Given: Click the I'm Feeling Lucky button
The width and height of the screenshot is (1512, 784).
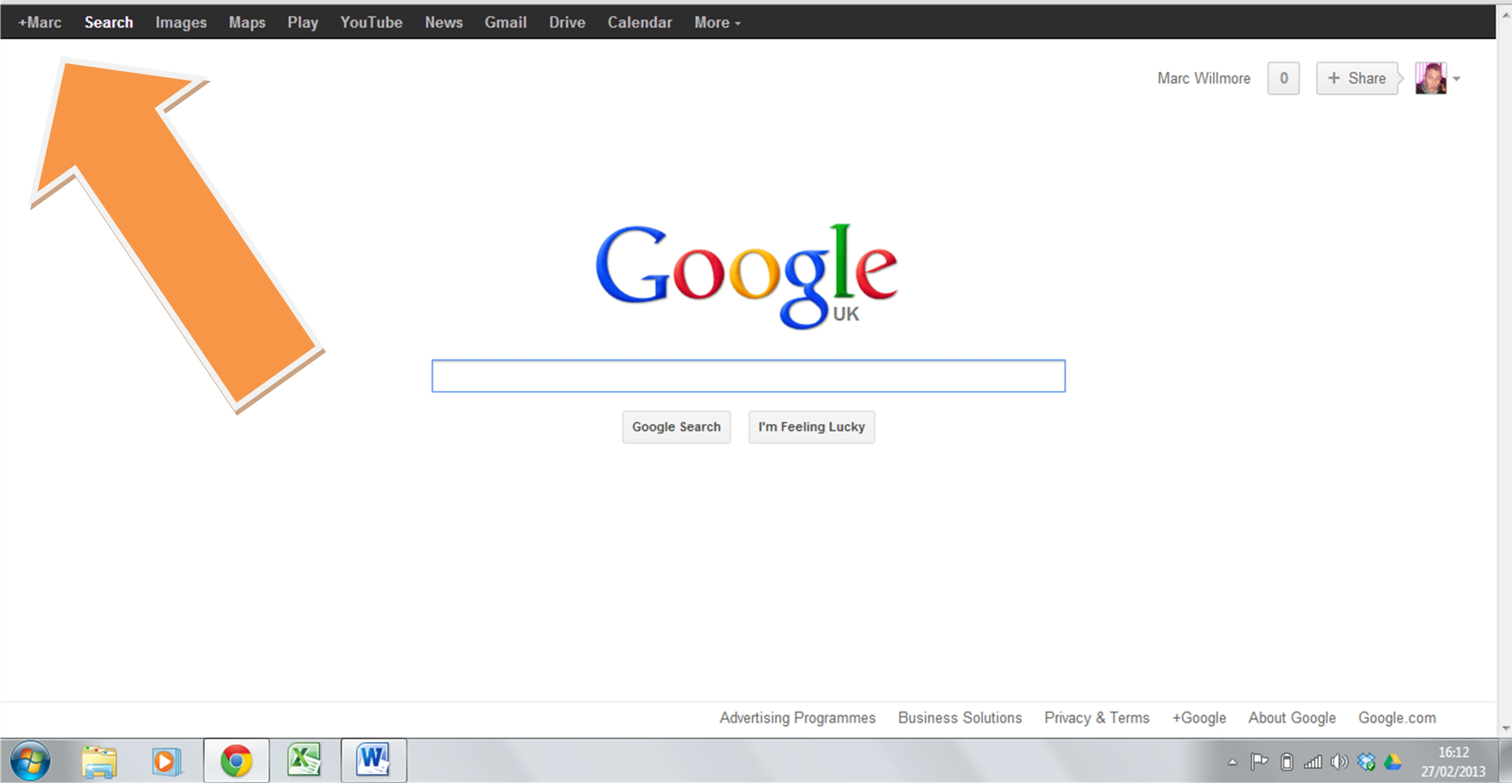Looking at the screenshot, I should point(811,427).
